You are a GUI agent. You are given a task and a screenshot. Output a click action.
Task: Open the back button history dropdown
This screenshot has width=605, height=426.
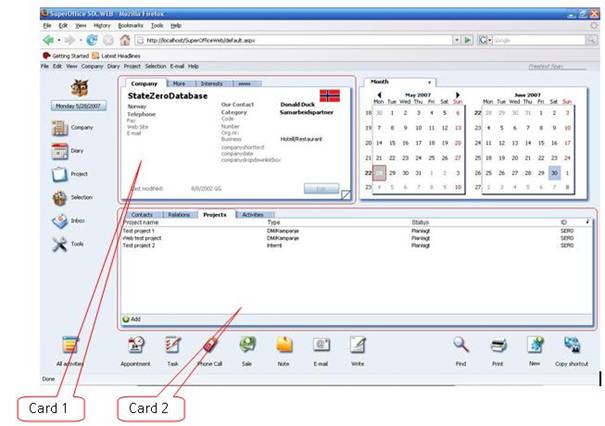click(x=59, y=40)
